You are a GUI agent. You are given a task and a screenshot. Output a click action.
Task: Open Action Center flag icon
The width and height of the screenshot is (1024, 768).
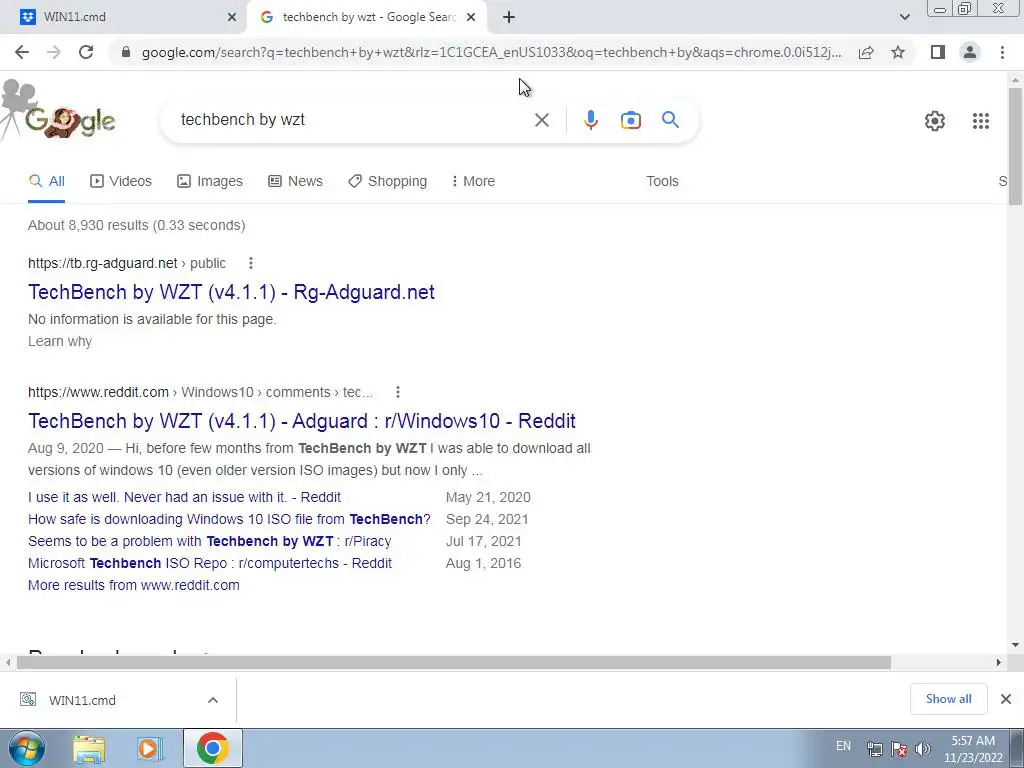(899, 749)
